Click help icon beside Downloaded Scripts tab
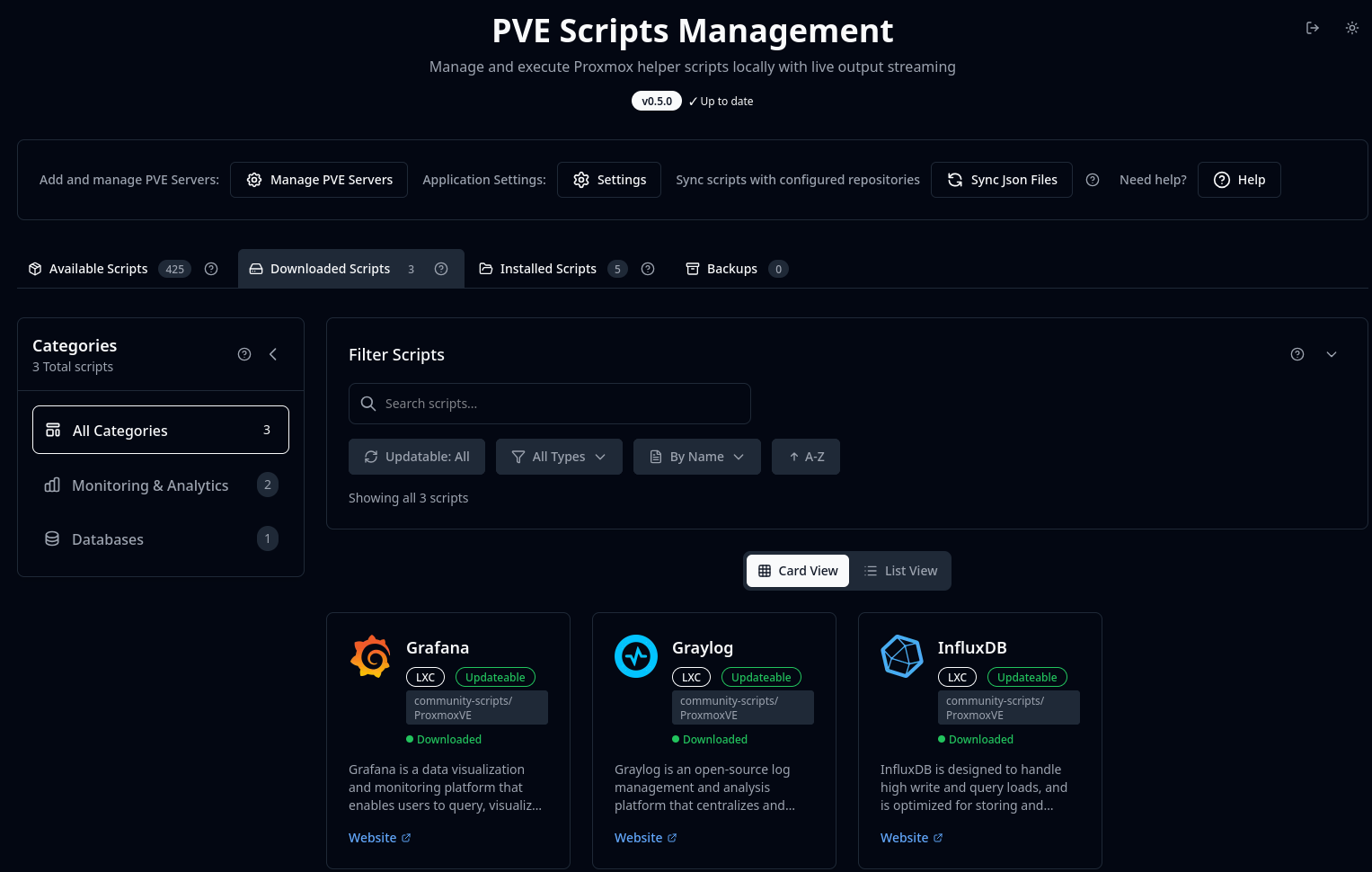This screenshot has height=872, width=1372. pyautogui.click(x=441, y=269)
